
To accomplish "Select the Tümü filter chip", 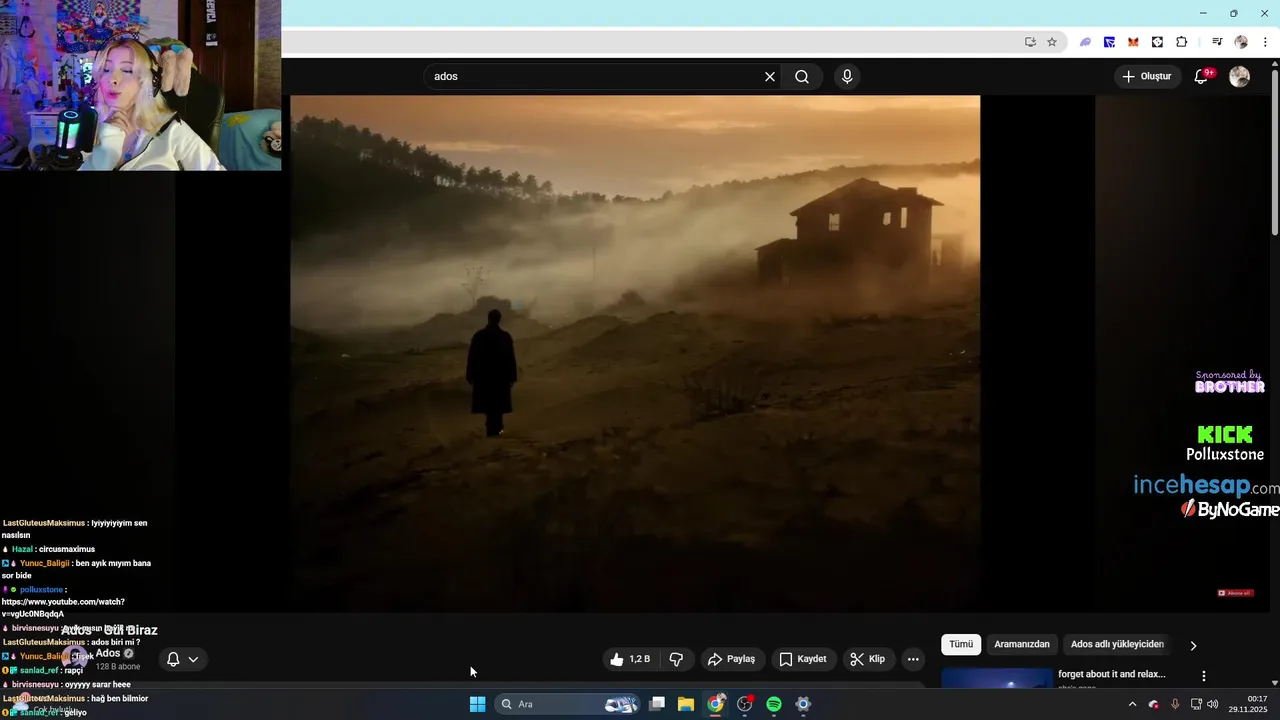I will tap(961, 644).
